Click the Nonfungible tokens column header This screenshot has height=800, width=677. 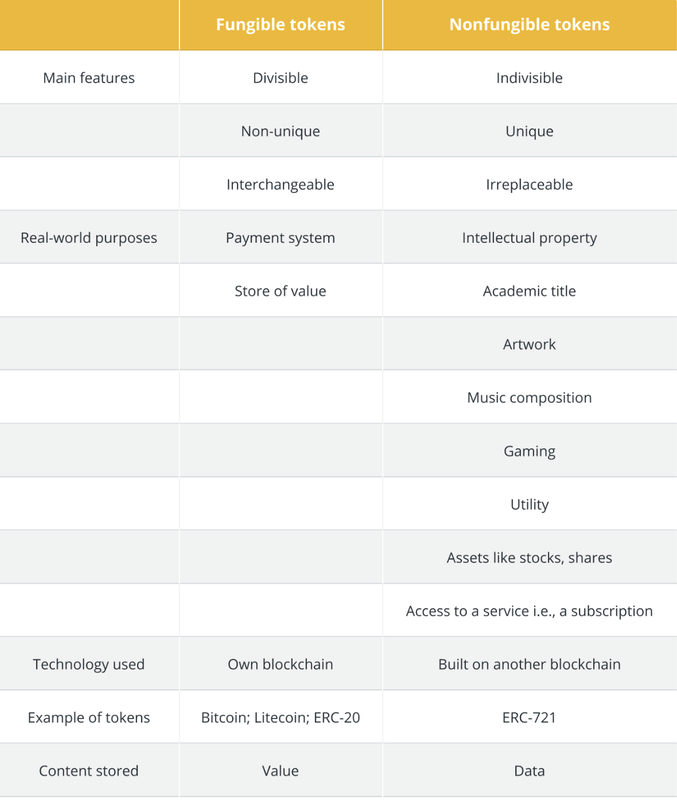click(x=529, y=24)
